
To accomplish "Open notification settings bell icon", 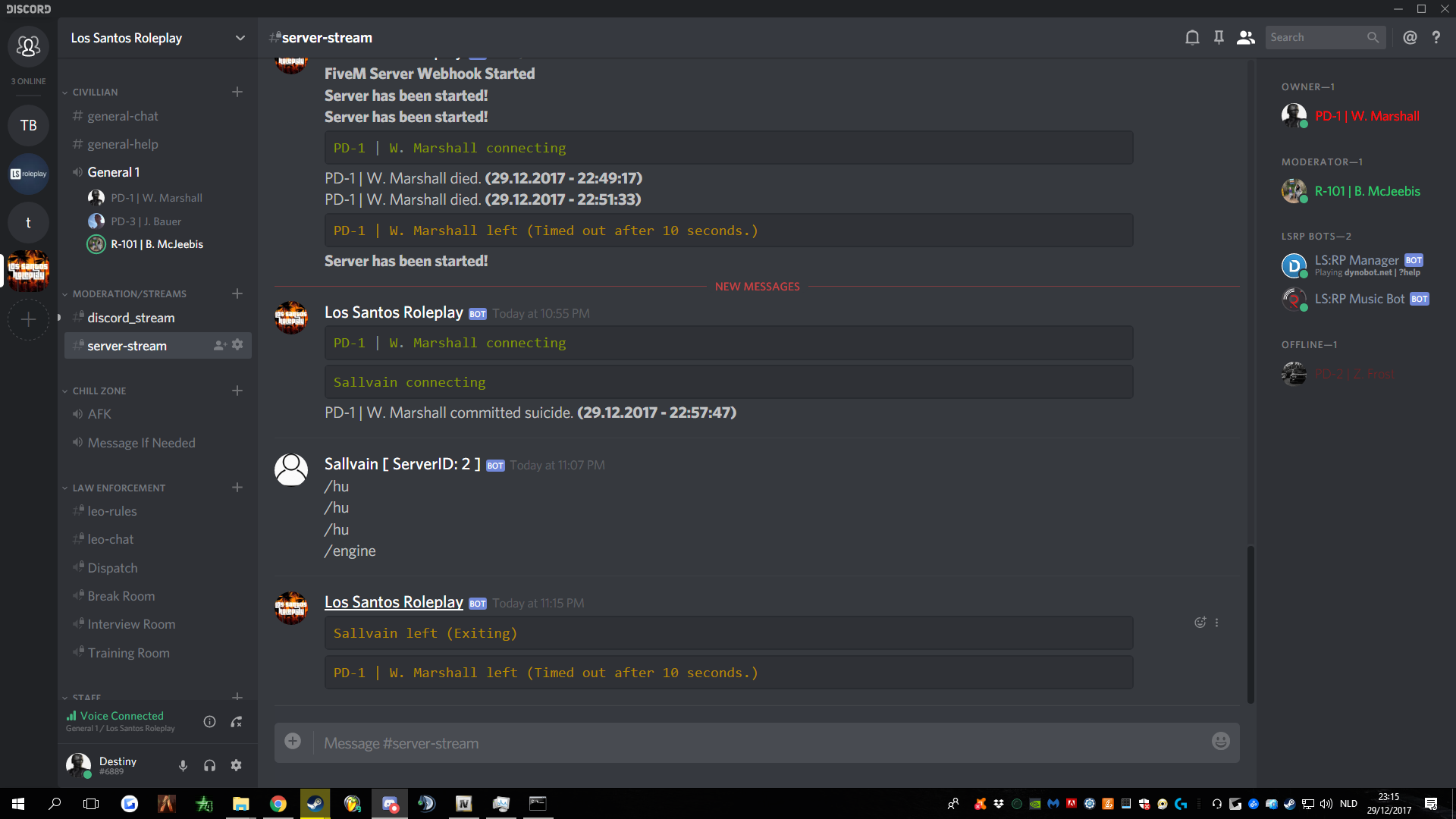I will coord(1192,38).
